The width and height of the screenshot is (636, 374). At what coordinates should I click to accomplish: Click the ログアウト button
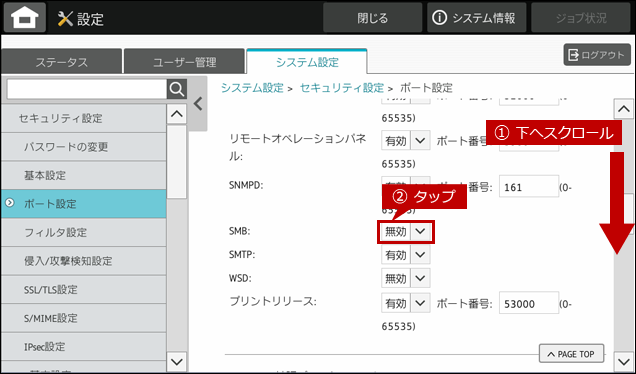pyautogui.click(x=597, y=55)
